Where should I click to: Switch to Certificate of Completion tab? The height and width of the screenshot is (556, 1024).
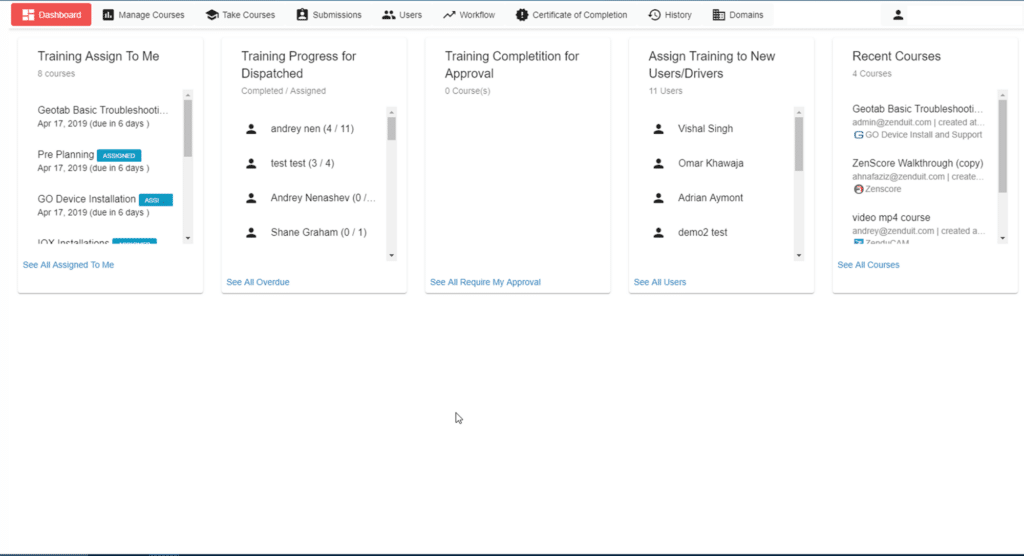(x=571, y=15)
